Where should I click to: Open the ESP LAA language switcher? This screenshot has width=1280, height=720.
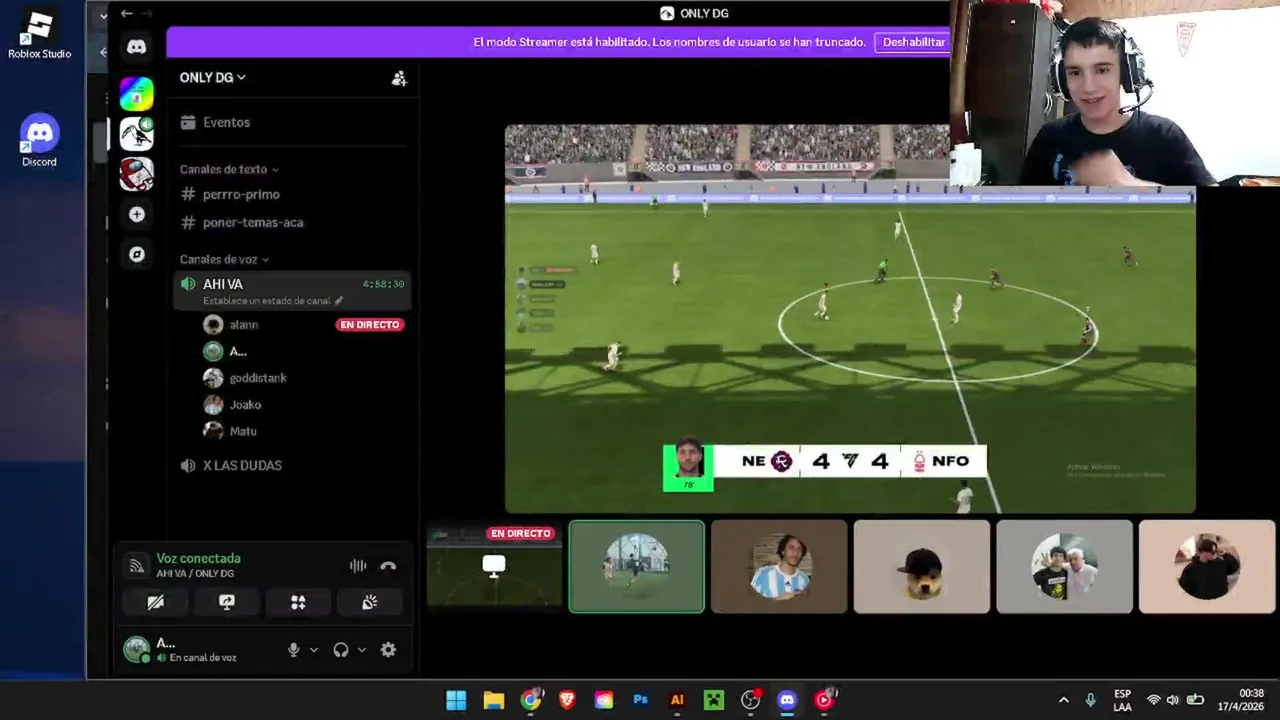(1122, 700)
